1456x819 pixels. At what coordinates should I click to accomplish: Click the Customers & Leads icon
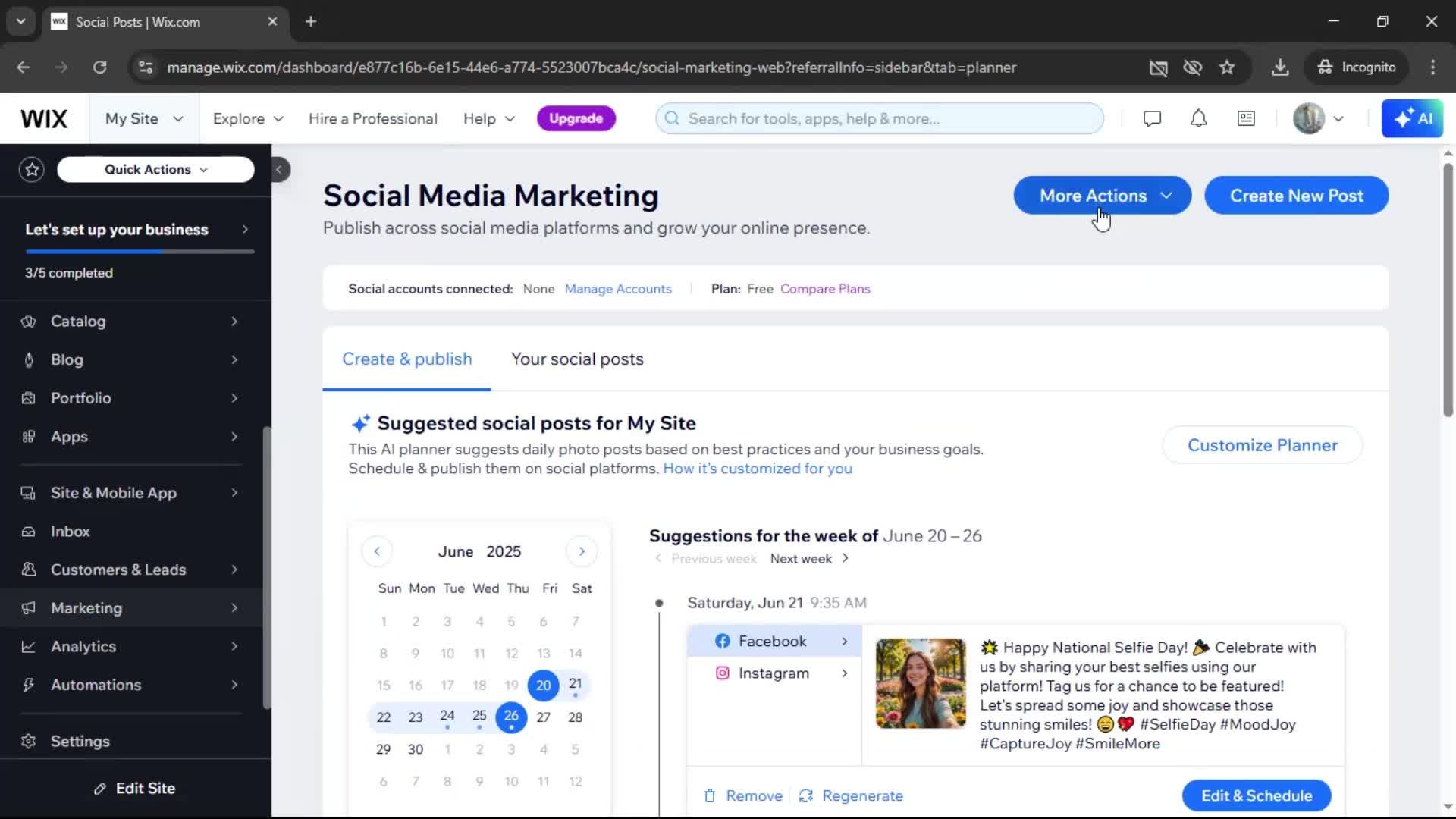coord(29,570)
